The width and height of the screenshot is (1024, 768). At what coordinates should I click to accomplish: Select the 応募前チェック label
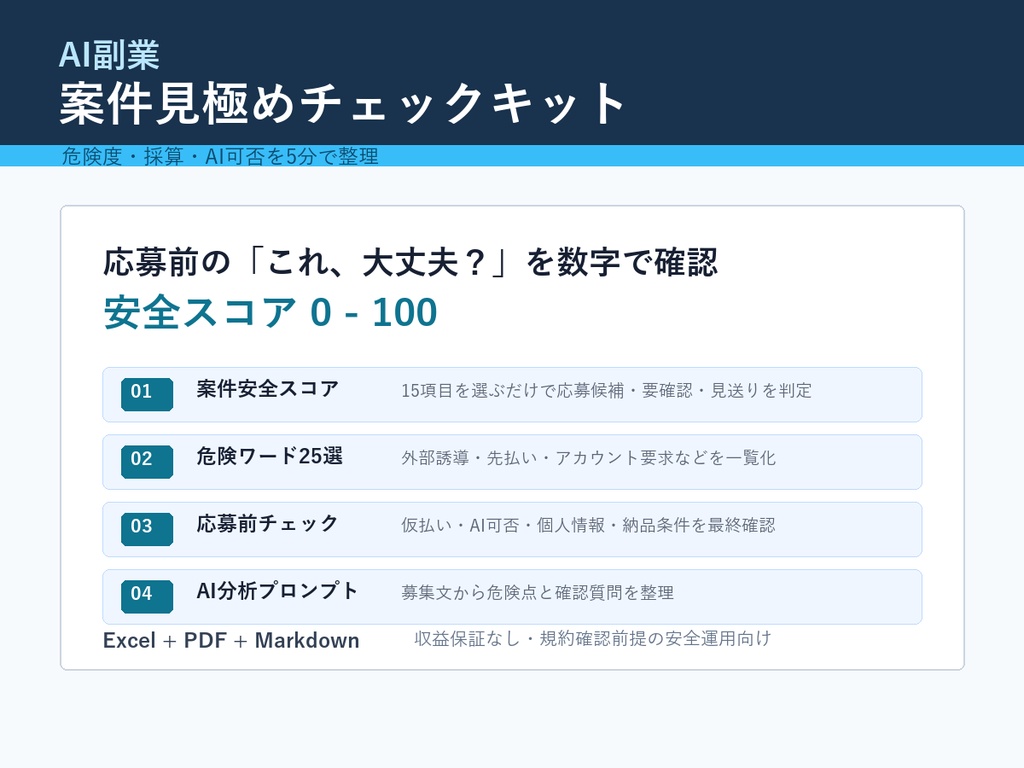pyautogui.click(x=268, y=524)
